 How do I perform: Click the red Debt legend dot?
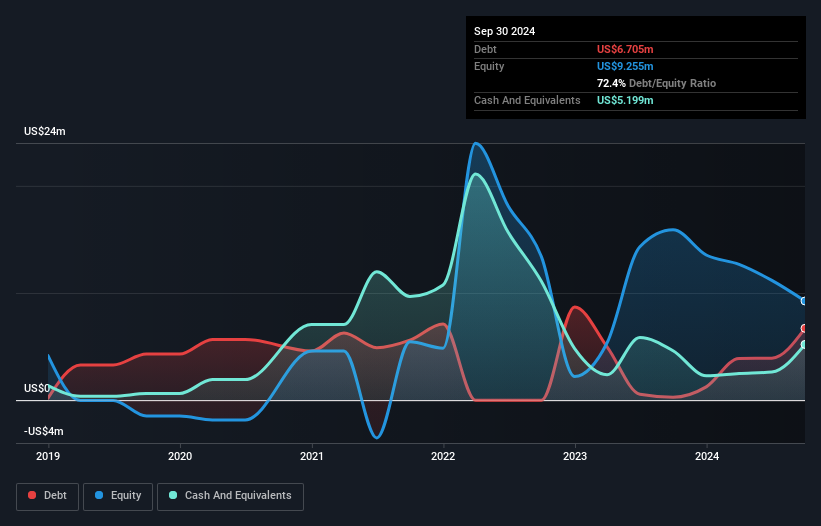click(x=32, y=495)
